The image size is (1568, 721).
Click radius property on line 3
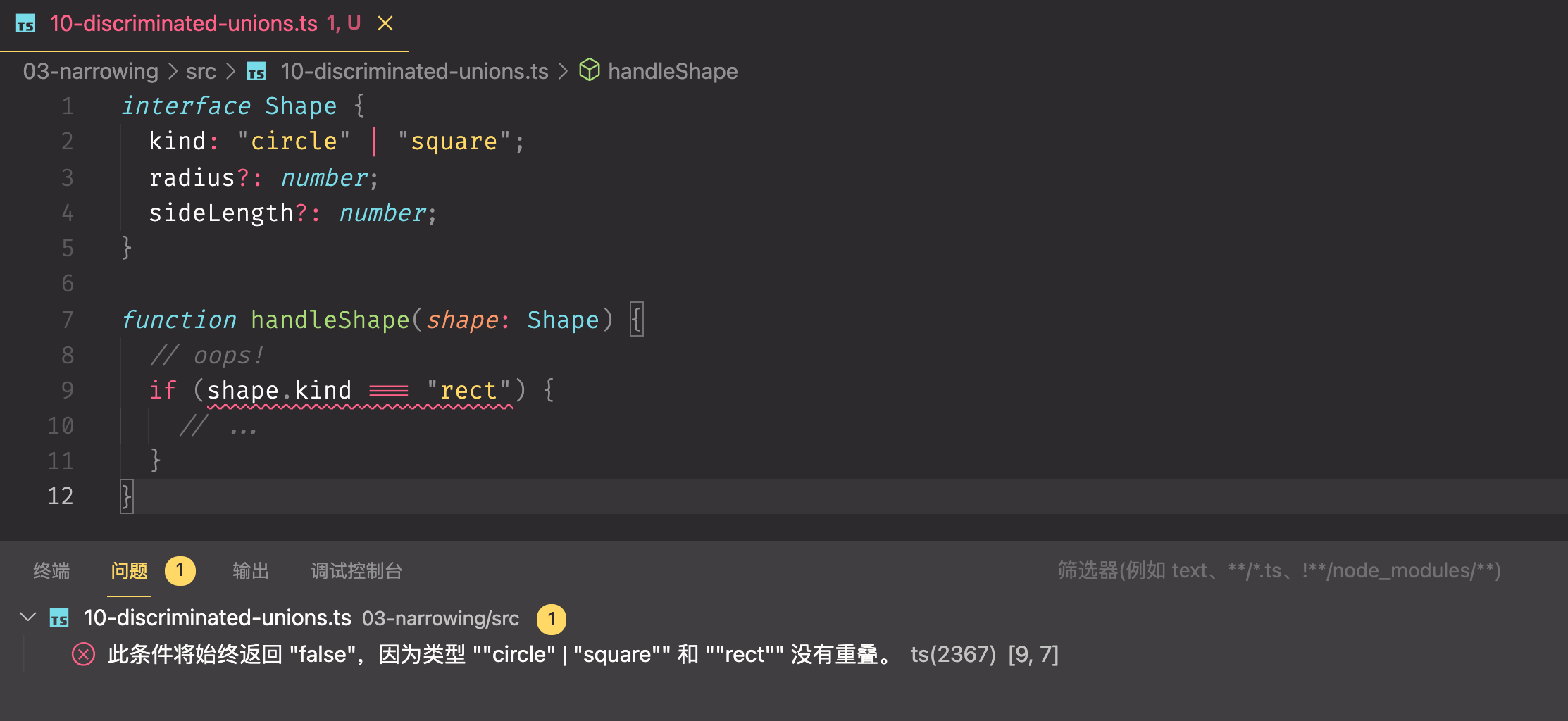[192, 177]
